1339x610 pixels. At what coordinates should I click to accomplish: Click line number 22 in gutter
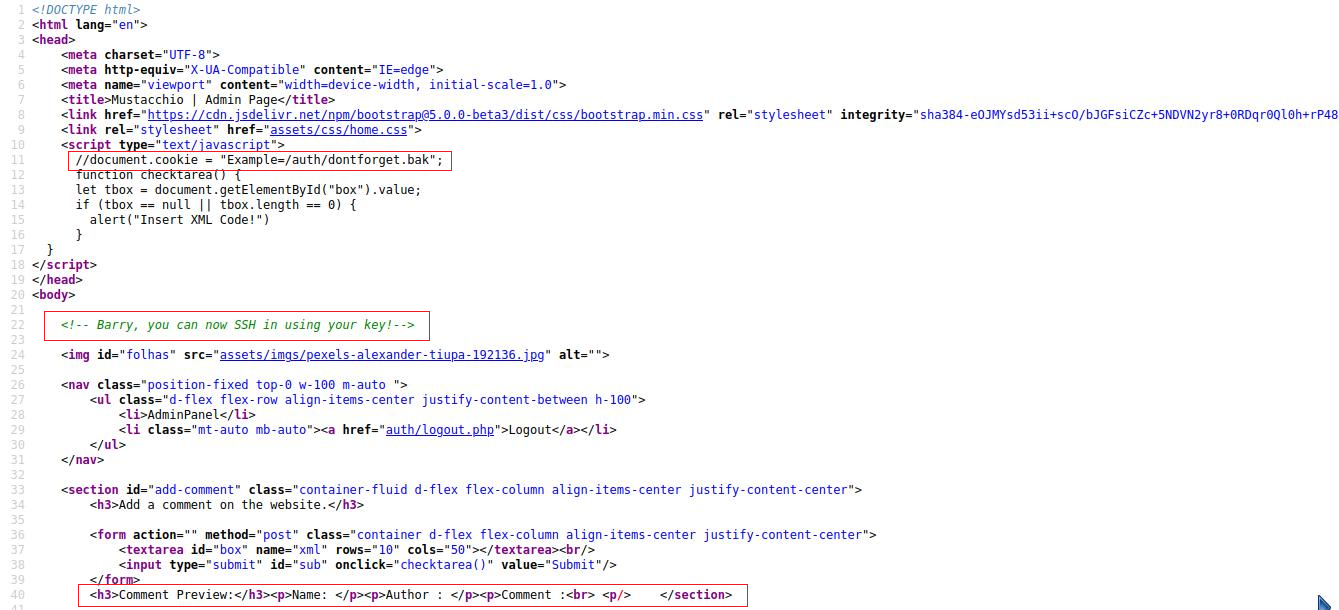tap(17, 325)
